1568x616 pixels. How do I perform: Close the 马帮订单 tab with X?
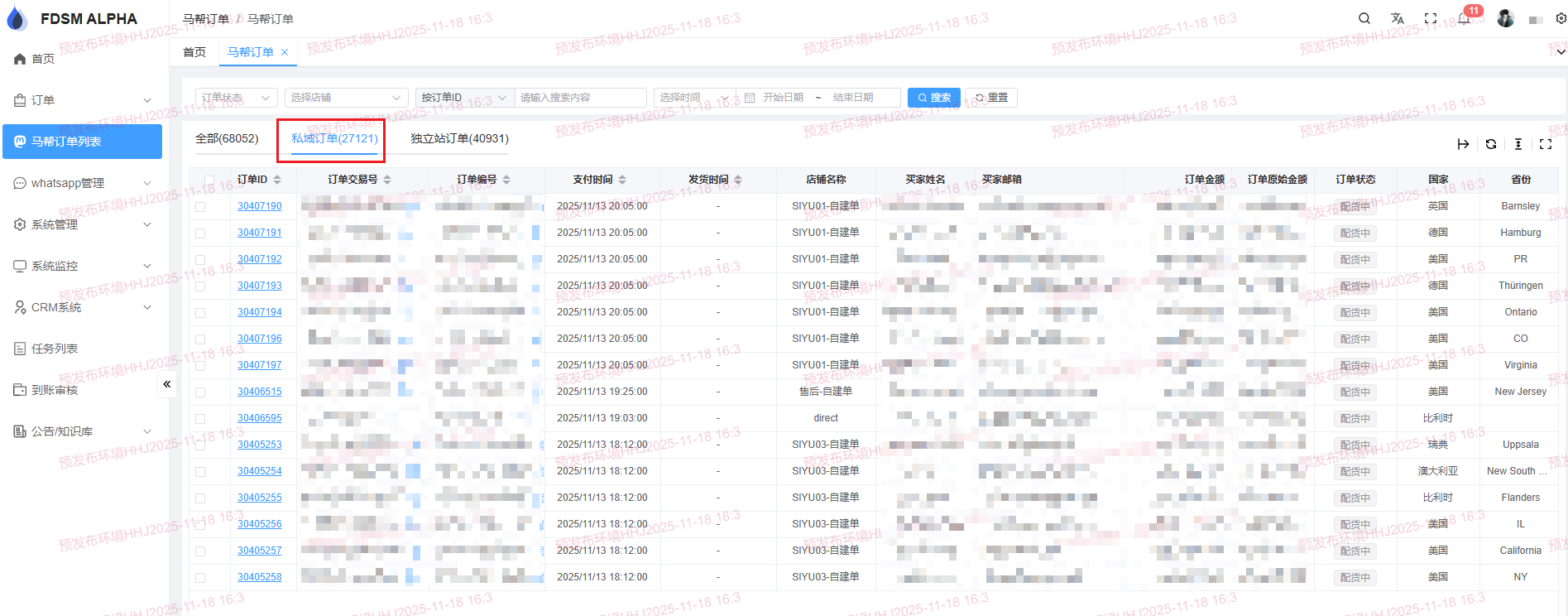(285, 52)
